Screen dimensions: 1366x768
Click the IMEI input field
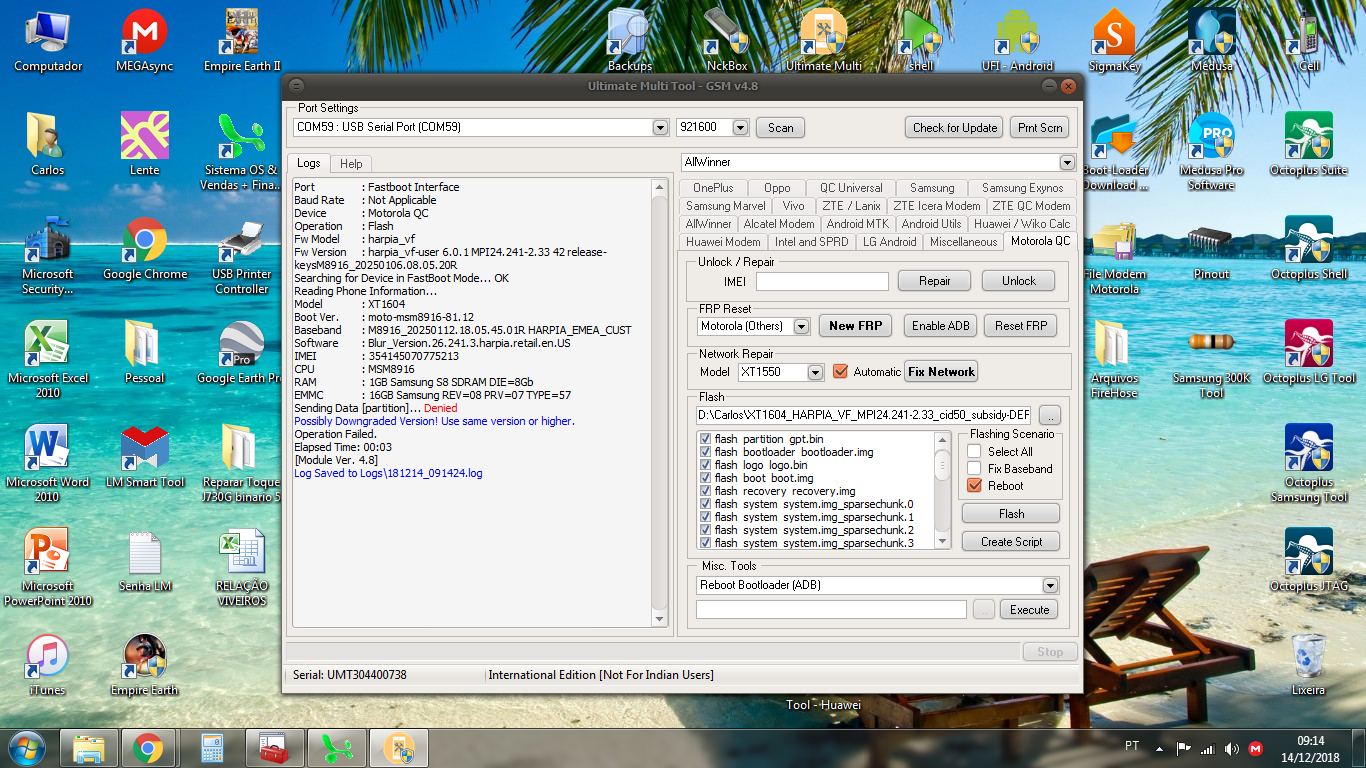pyautogui.click(x=822, y=282)
